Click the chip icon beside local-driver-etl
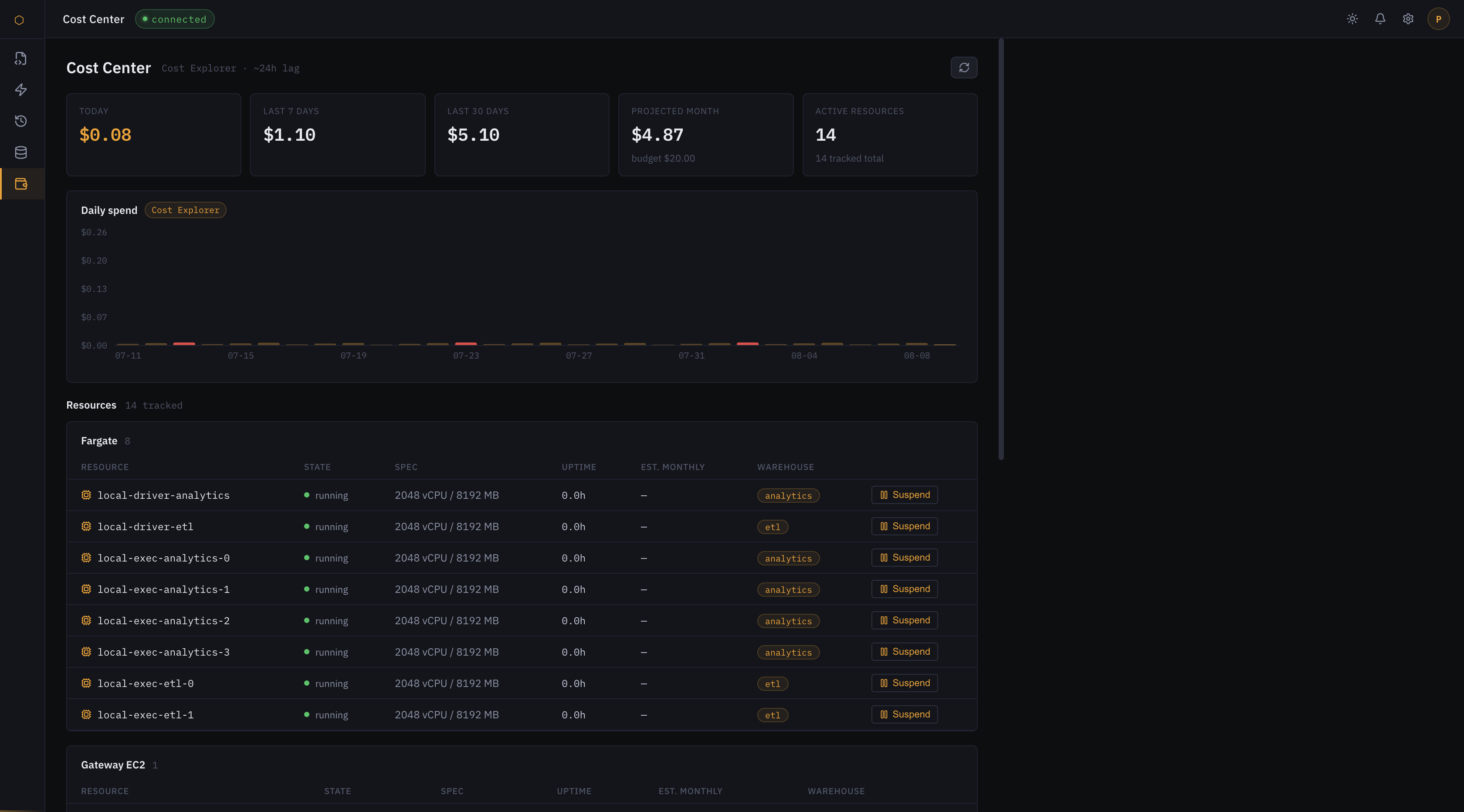Screen dimensions: 1464x812 [86, 526]
